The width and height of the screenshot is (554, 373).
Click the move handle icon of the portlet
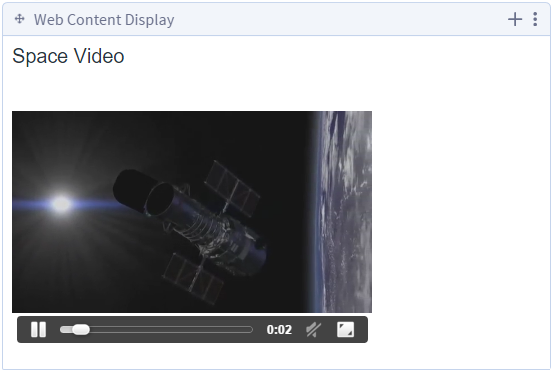19,19
